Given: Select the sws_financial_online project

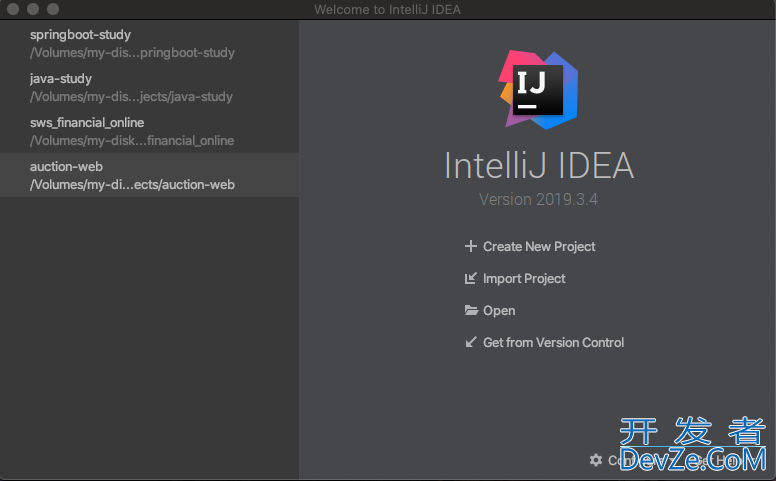Looking at the screenshot, I should [x=87, y=123].
